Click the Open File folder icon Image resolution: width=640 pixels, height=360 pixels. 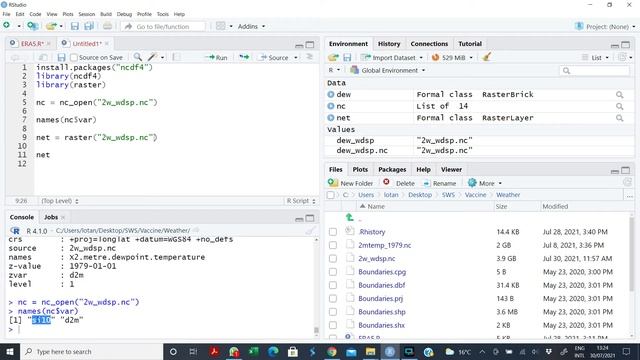pos(51,26)
